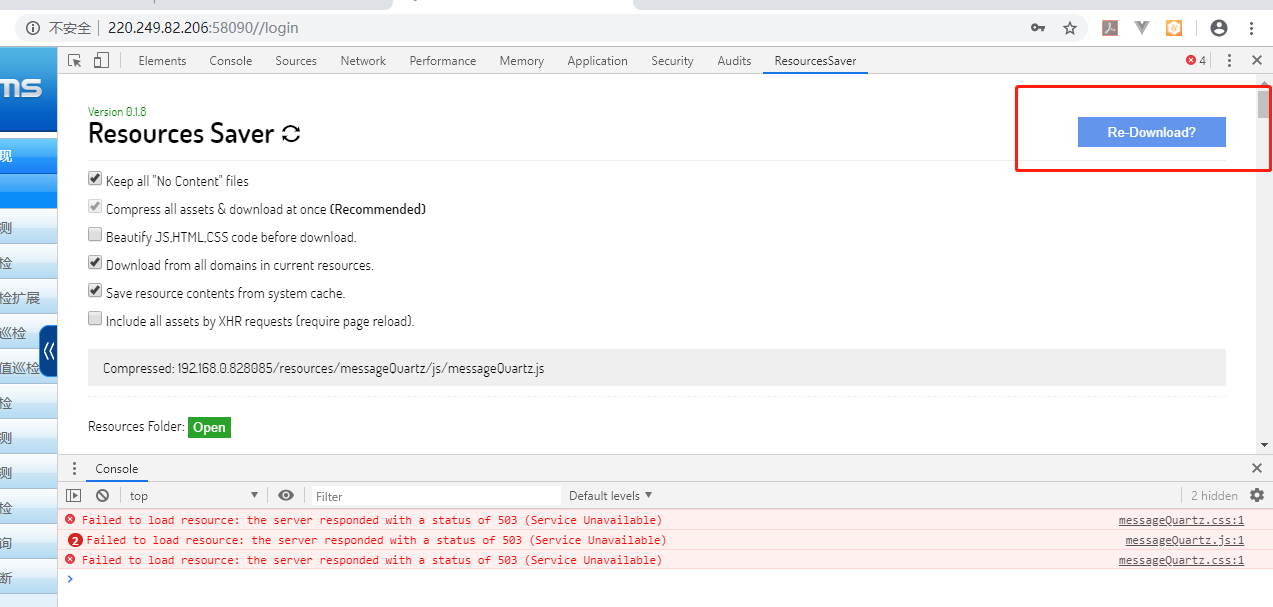This screenshot has height=607, width=1273.
Task: Enable Beautify JS, HTML, CSS code option
Action: click(95, 236)
